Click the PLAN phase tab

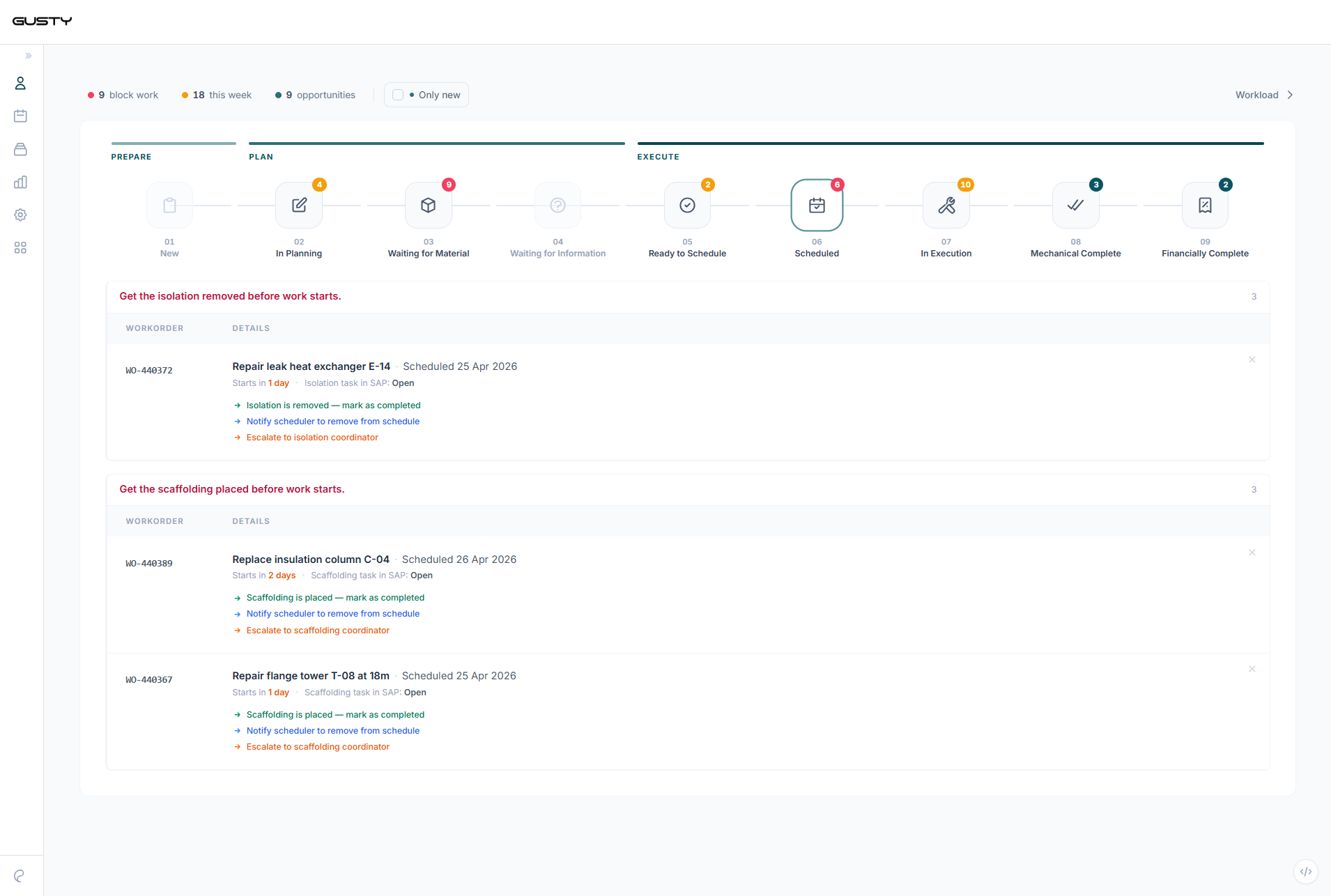(x=261, y=157)
